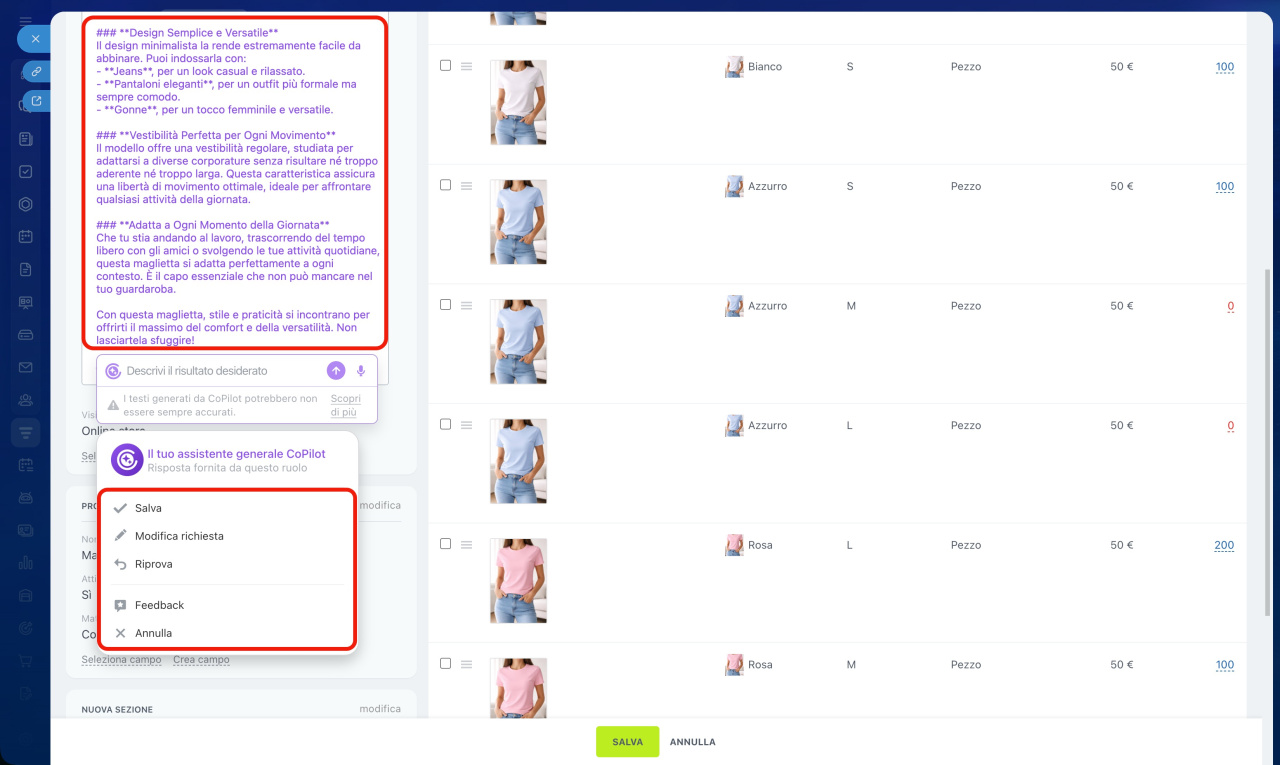Click the drag handle of Bianco S row
The width and height of the screenshot is (1280, 765).
point(466,66)
